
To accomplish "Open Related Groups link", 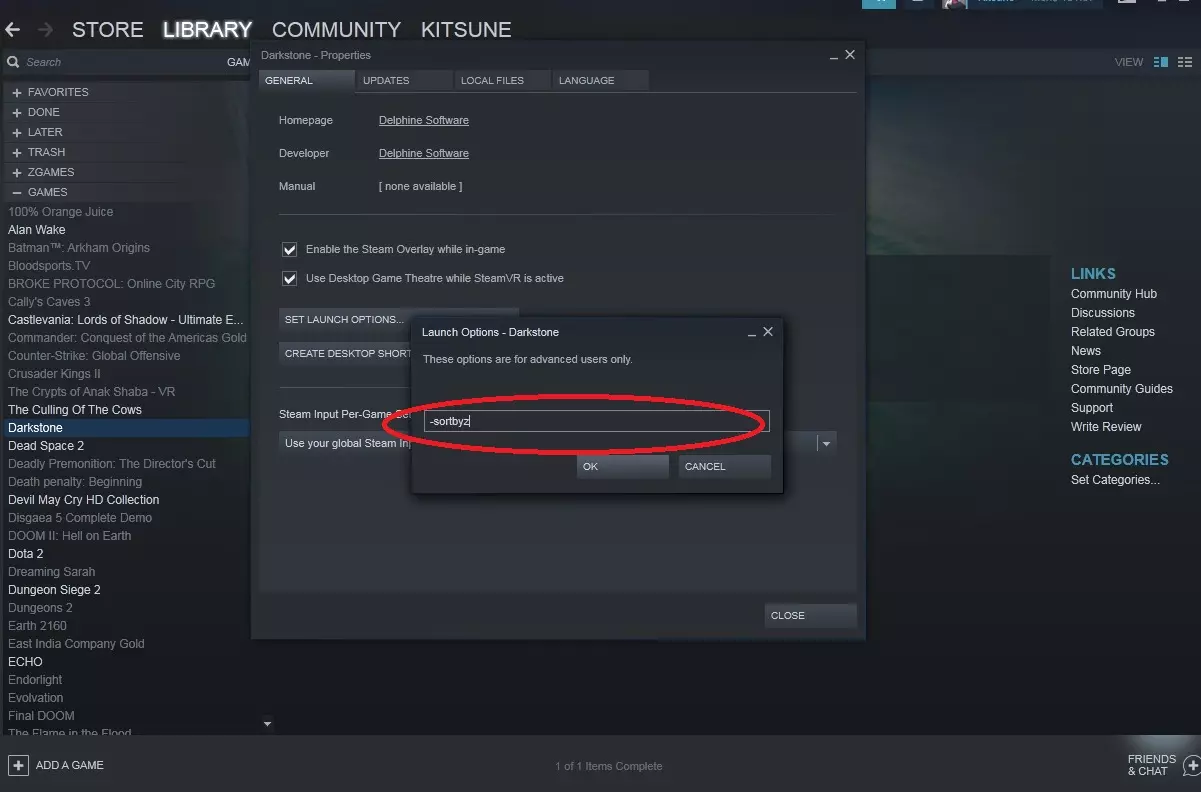I will click(x=1113, y=332).
